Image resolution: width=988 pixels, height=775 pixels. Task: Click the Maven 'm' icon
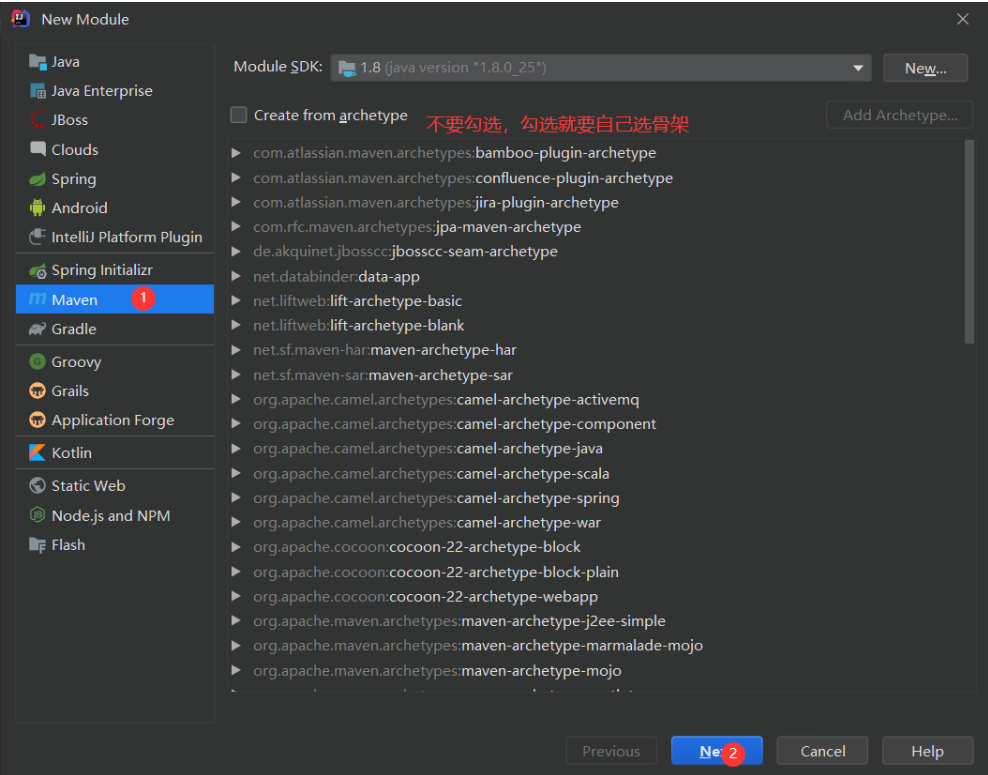coord(38,299)
